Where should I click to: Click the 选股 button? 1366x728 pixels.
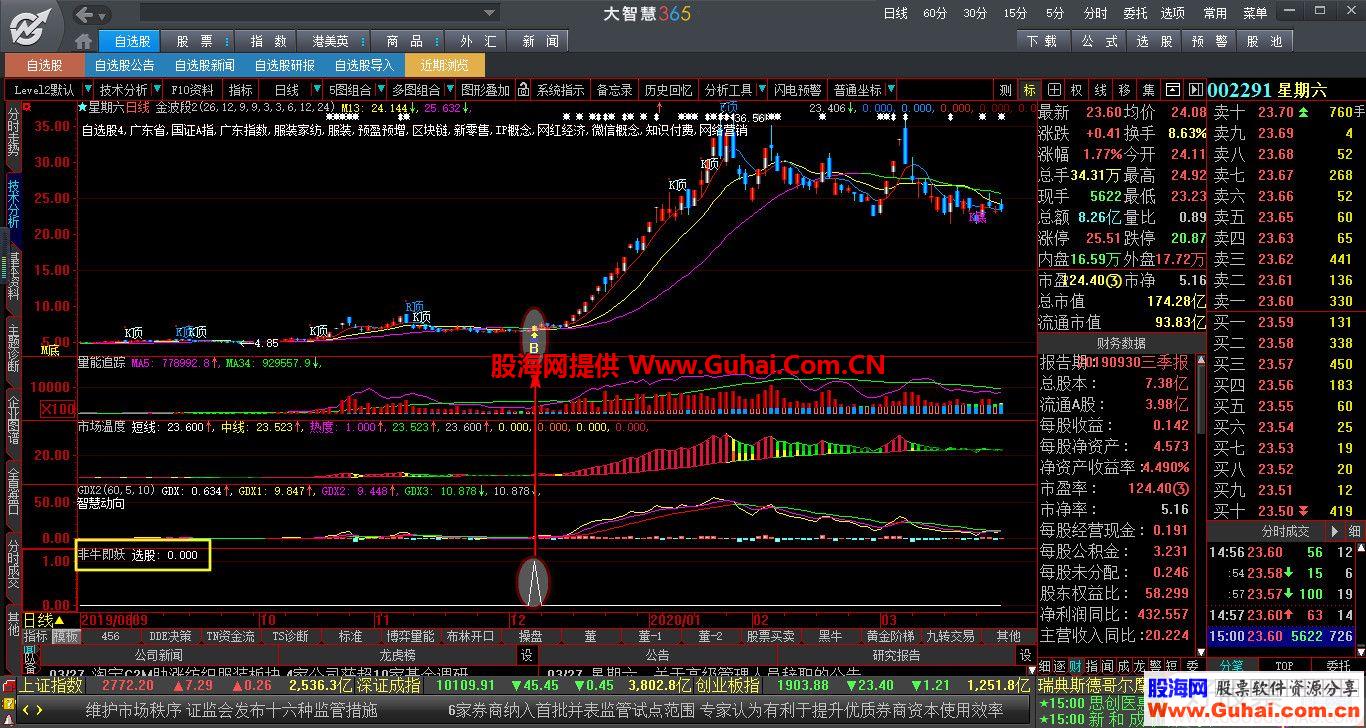point(1154,41)
